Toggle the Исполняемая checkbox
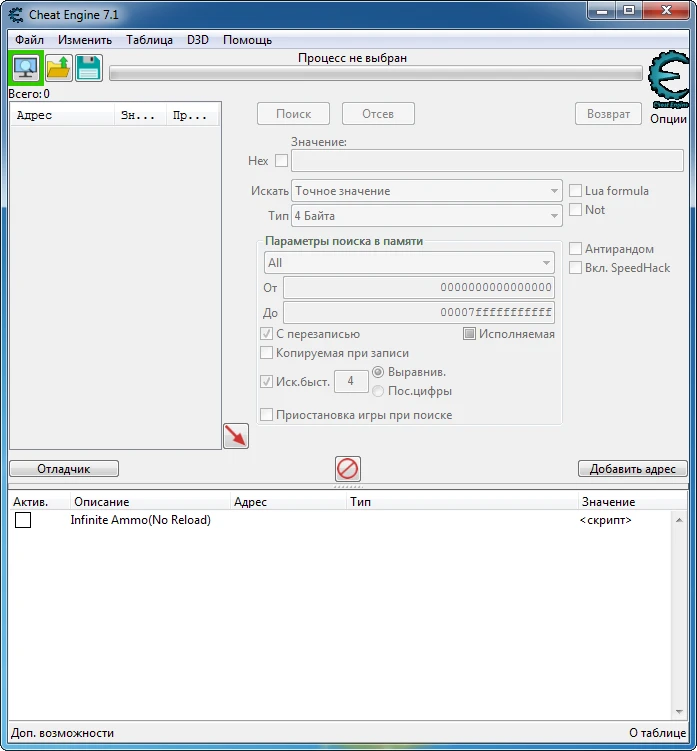Viewport: 697px width, 751px height. [469, 334]
